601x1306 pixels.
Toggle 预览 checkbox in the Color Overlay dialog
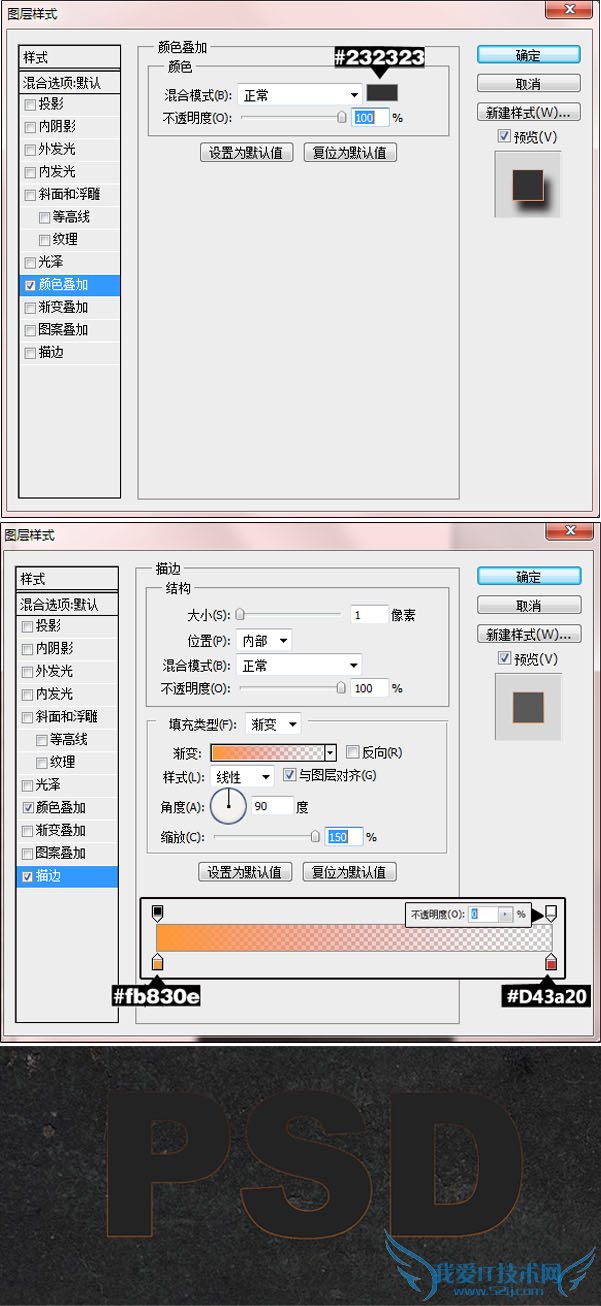[x=503, y=136]
